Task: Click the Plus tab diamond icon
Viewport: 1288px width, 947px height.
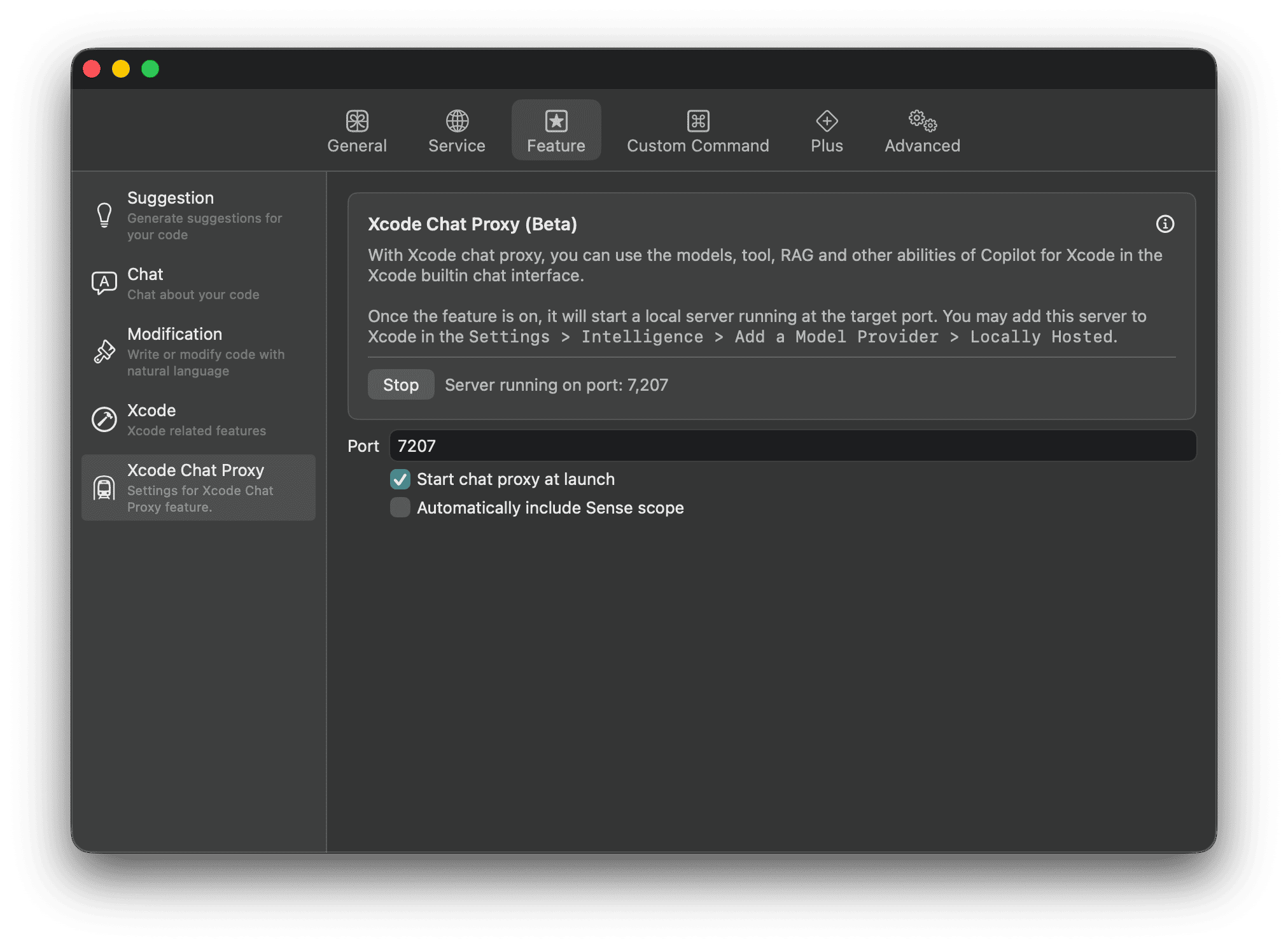Action: click(826, 120)
